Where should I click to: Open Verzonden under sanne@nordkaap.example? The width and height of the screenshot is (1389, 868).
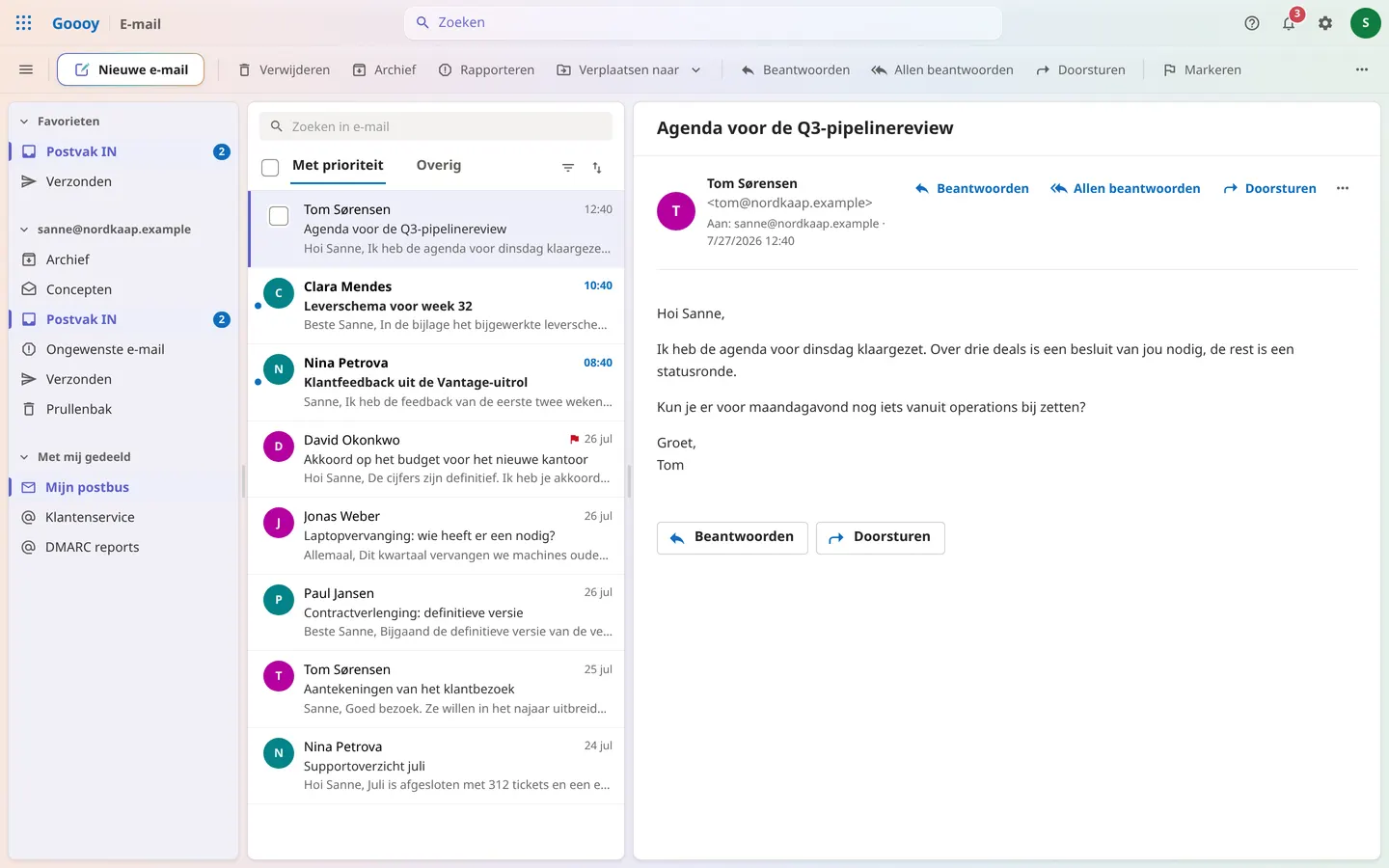pyautogui.click(x=123, y=379)
